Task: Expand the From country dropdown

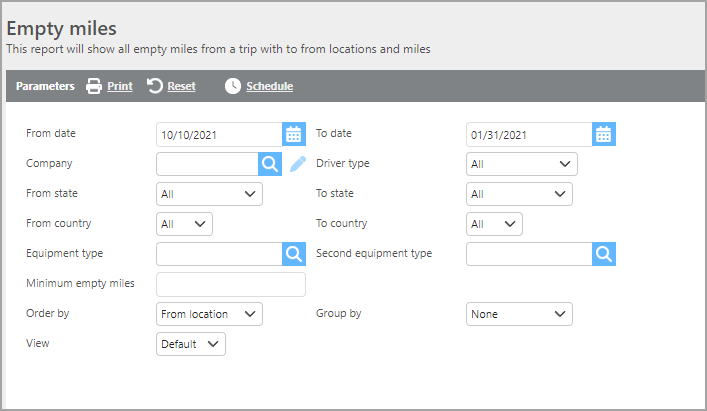Action: [x=185, y=224]
